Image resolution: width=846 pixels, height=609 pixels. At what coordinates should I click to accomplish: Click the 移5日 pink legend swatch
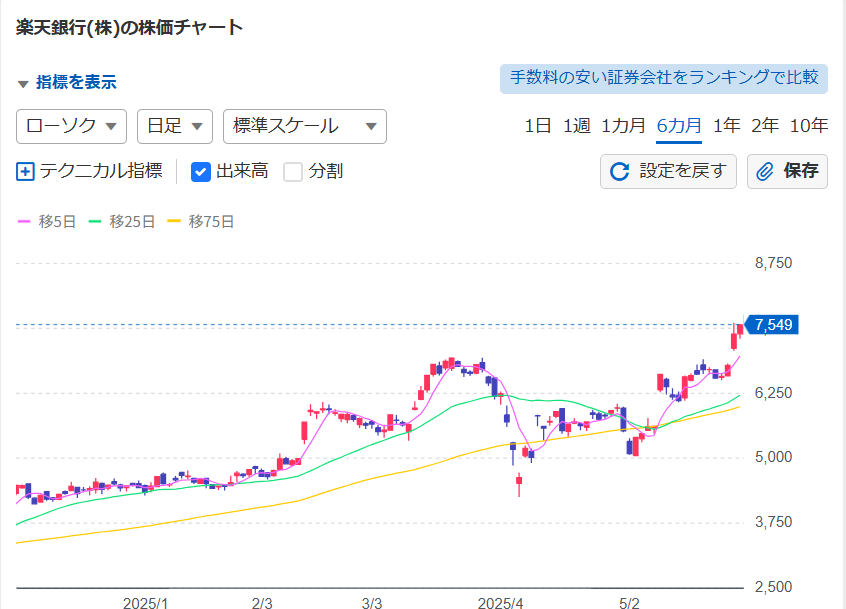point(24,221)
